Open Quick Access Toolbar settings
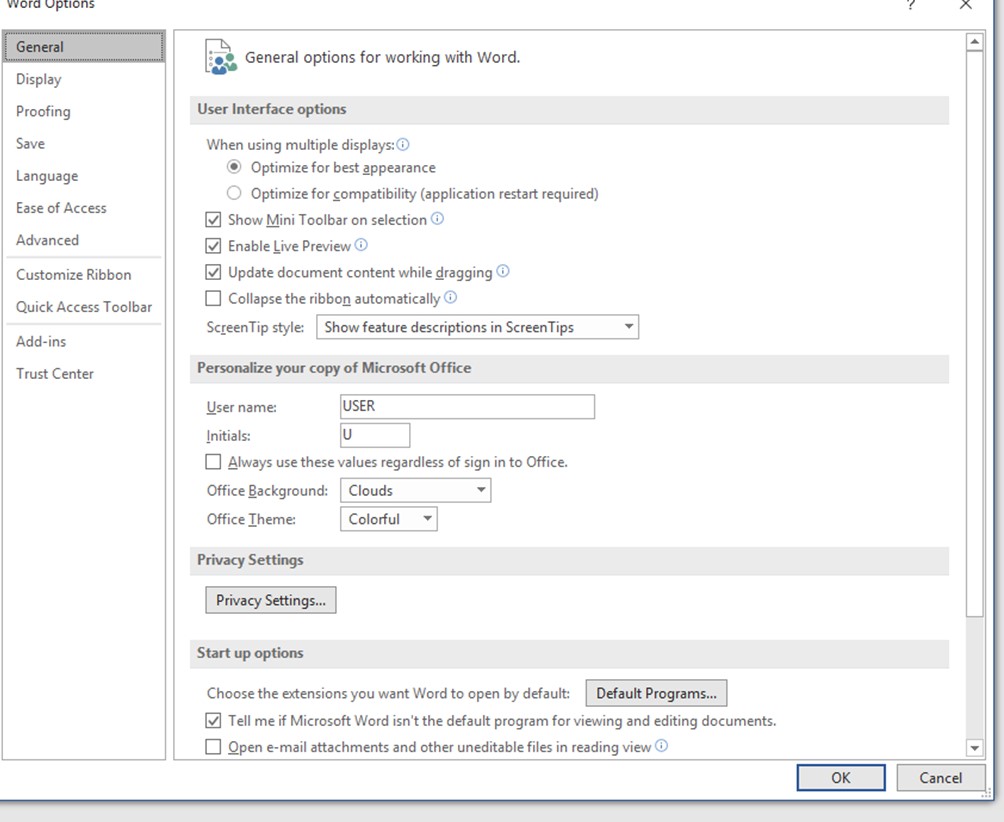This screenshot has width=1004, height=822. (x=84, y=307)
